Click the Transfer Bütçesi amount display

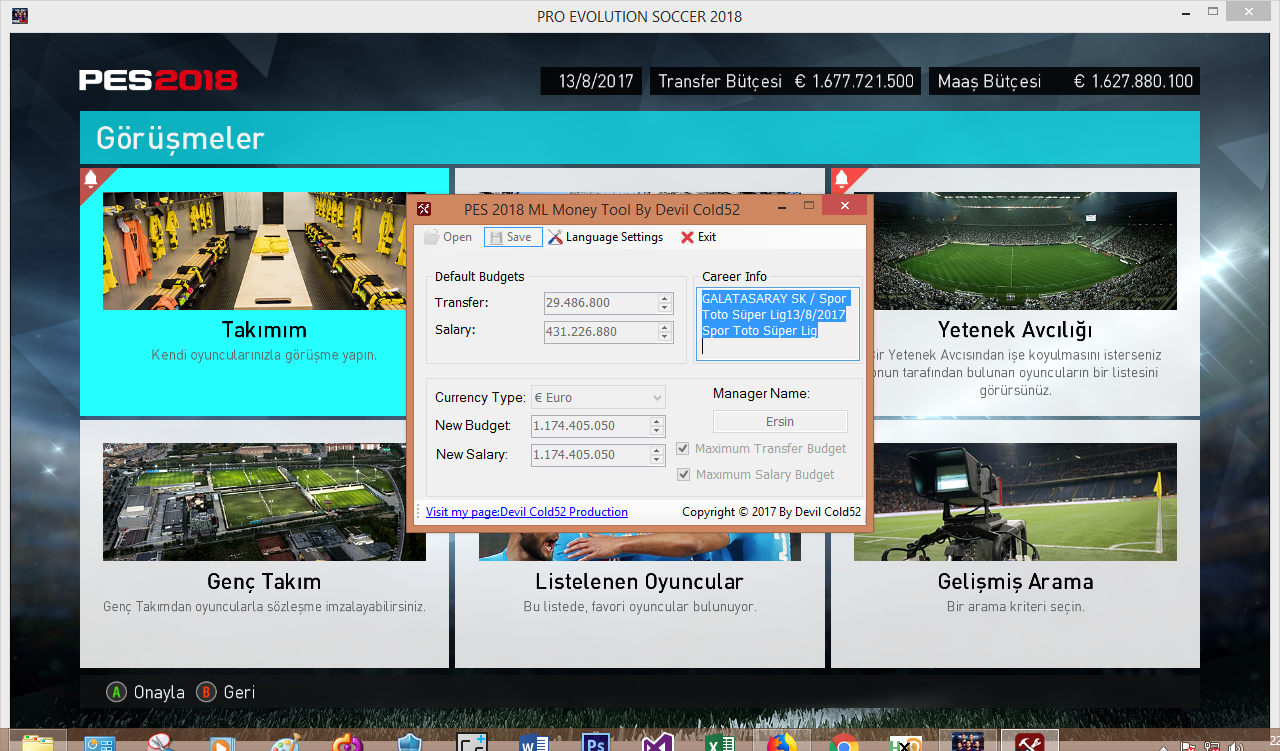tap(786, 82)
